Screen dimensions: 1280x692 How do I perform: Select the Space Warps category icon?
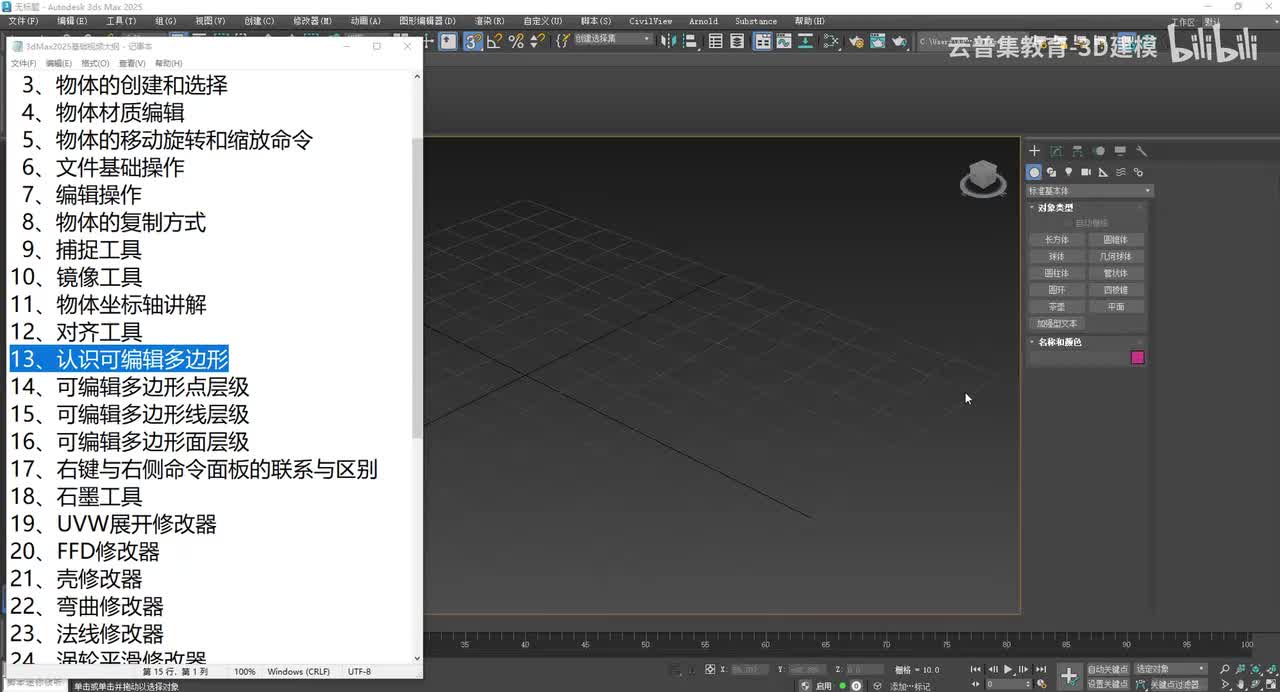[x=1121, y=172]
